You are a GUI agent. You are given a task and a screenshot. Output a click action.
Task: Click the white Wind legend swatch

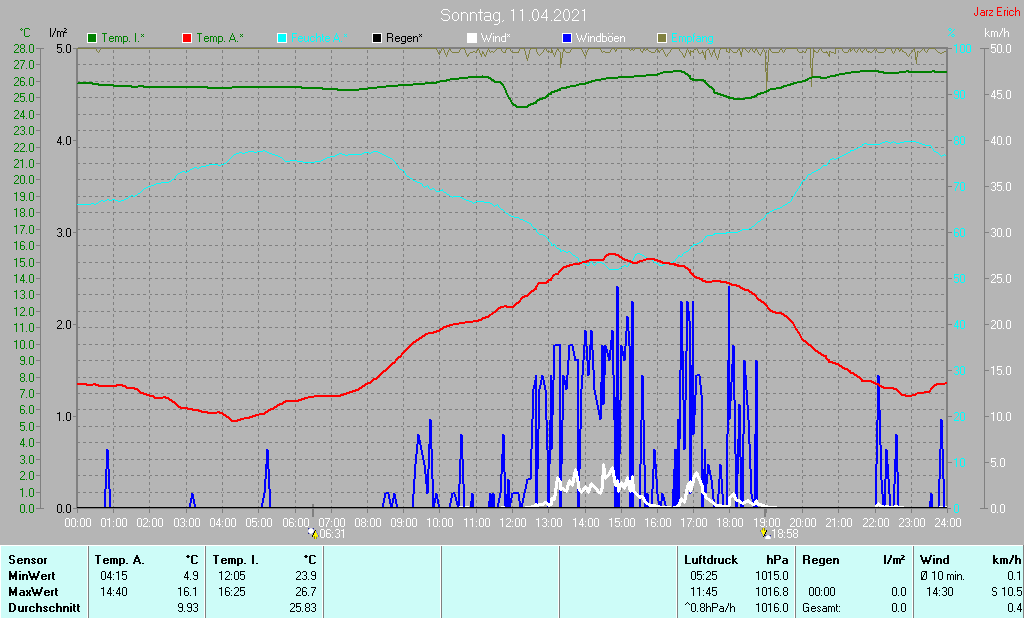click(x=472, y=38)
